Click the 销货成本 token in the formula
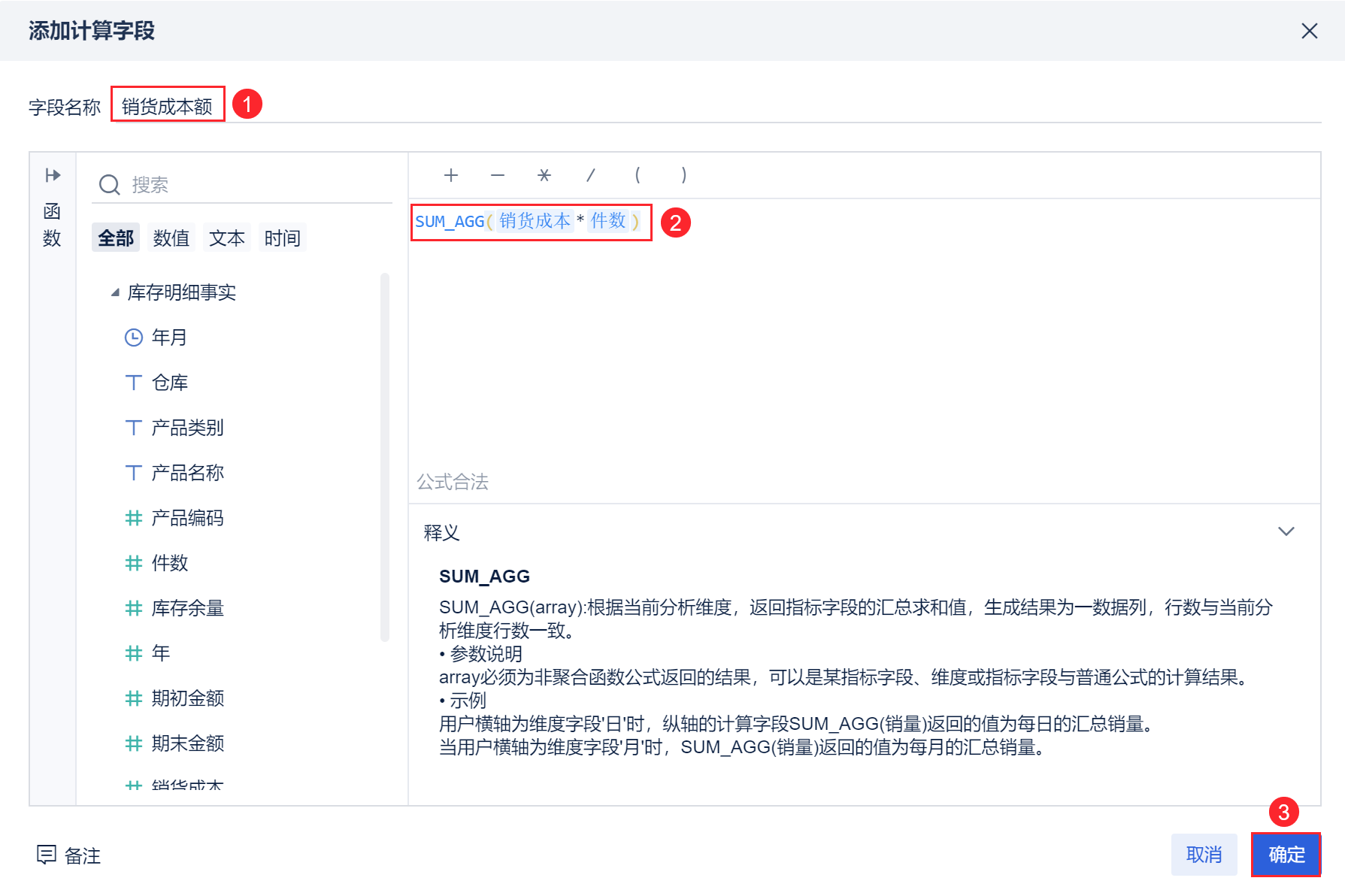The image size is (1345, 896). (x=535, y=221)
